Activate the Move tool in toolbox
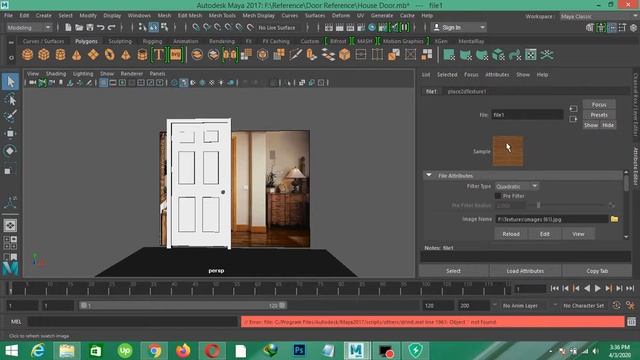640x360 pixels. click(x=10, y=133)
